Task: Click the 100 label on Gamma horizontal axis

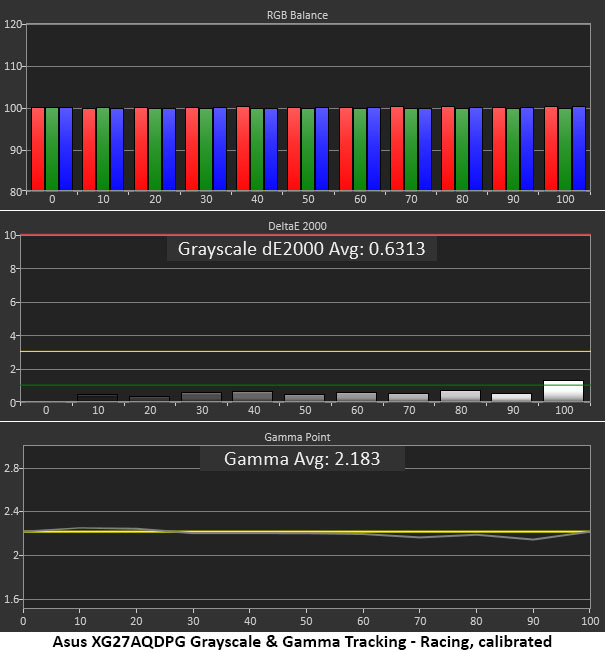Action: (590, 621)
